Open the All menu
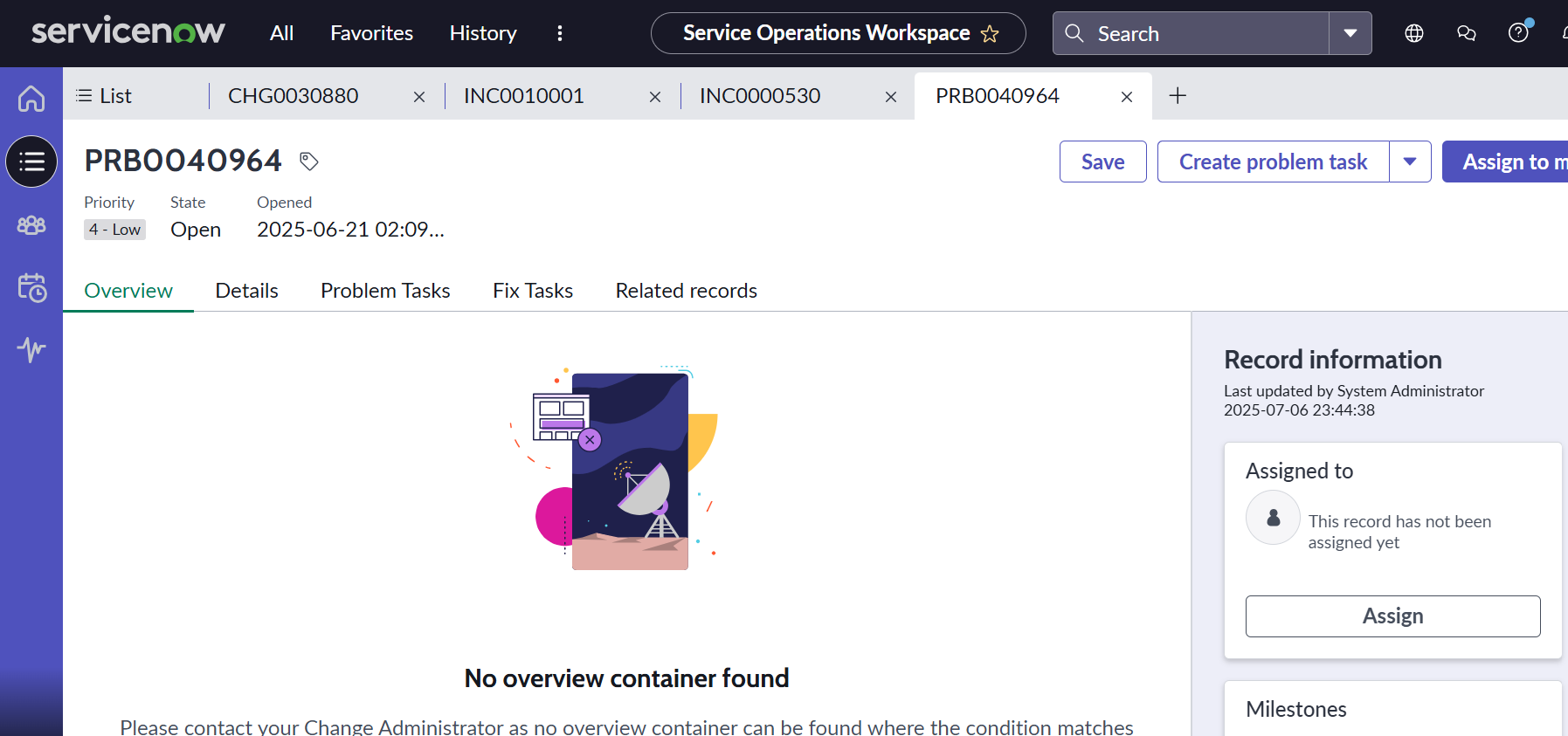Screen dimensions: 1568x736 [281, 33]
